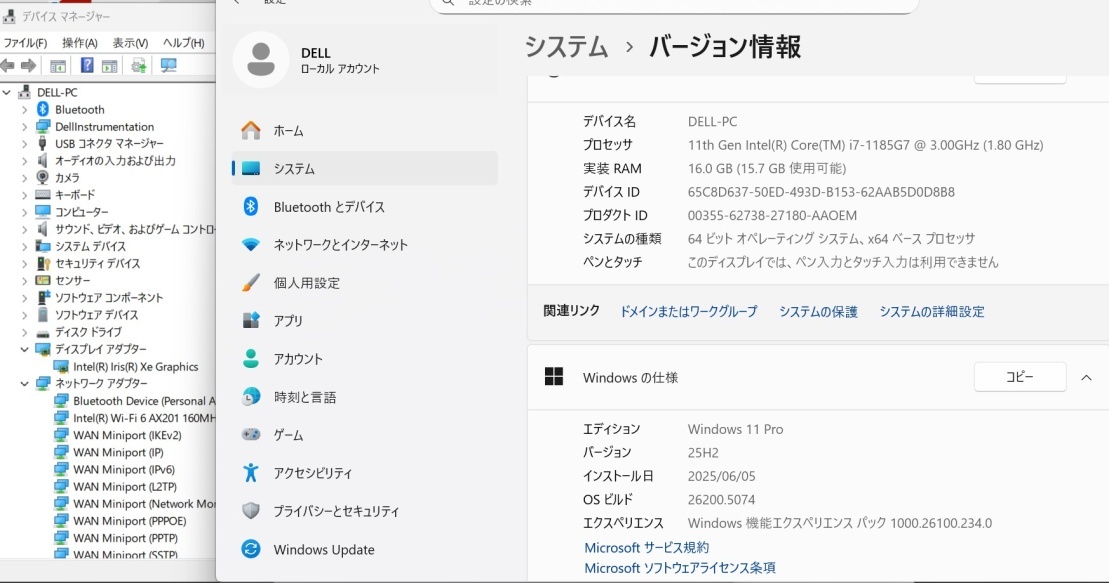
Task: Open the 操作(A) menu
Action: tap(79, 43)
